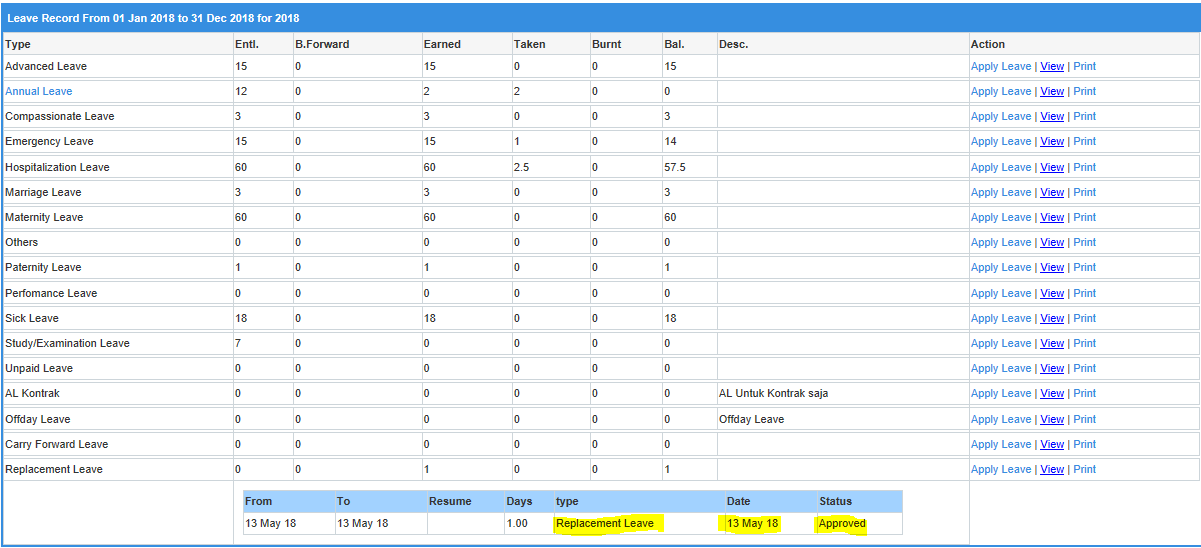The image size is (1201, 548).
Task: Print Study/Examination Leave record
Action: click(x=1084, y=343)
